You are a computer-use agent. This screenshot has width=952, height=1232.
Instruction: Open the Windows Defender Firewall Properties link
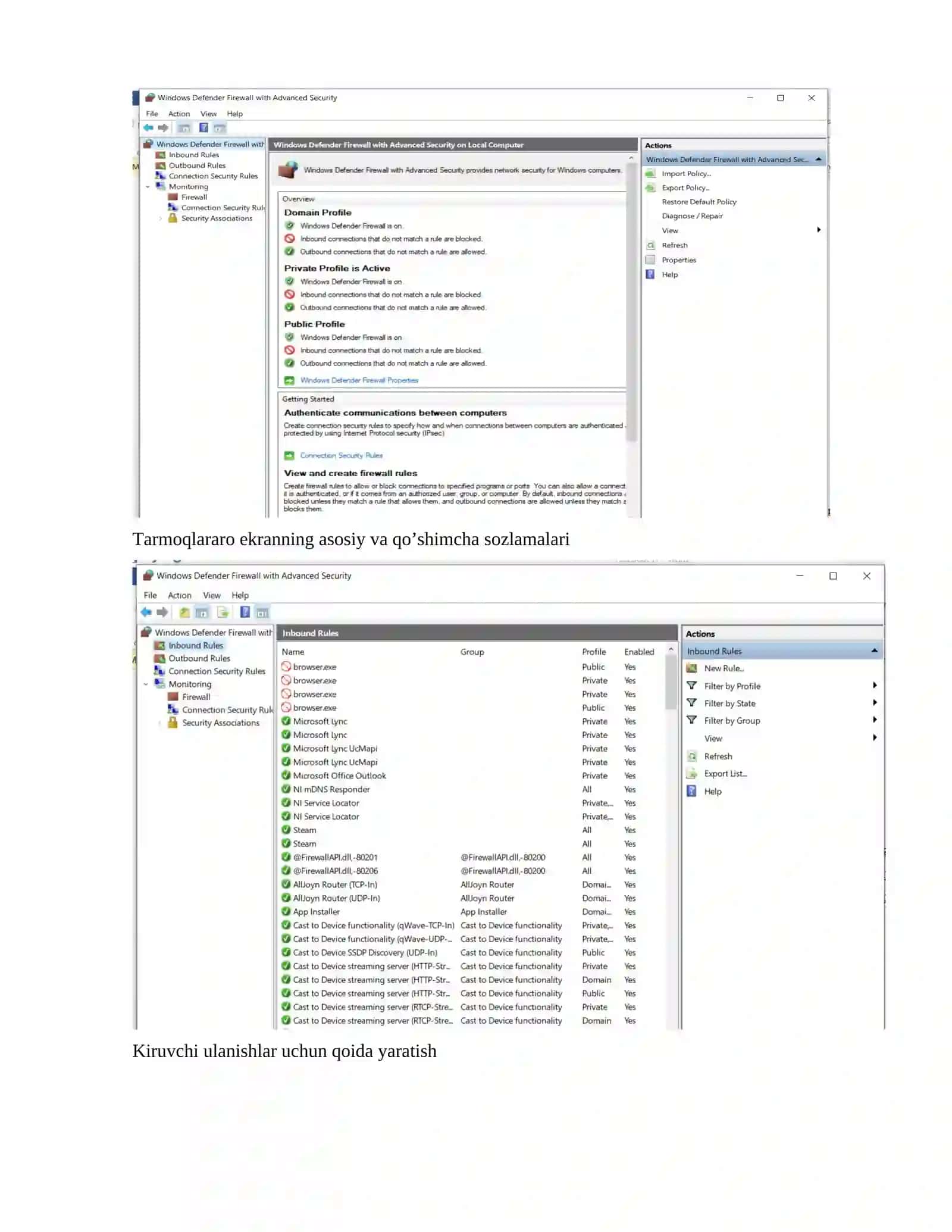point(359,380)
